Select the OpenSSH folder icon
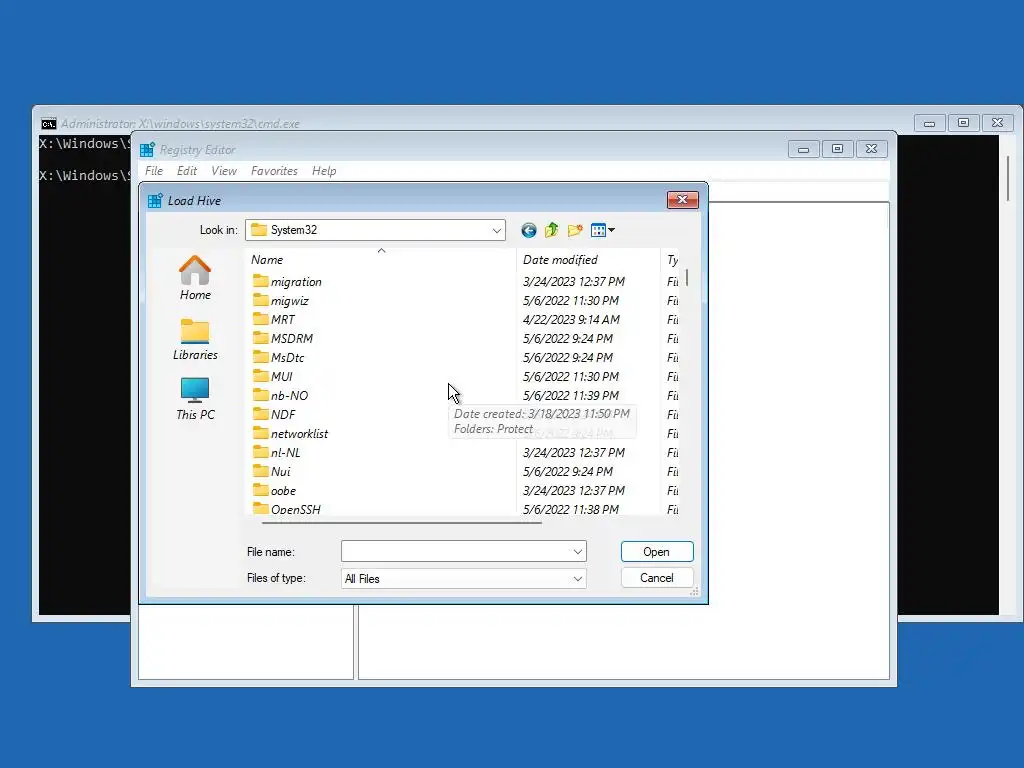The height and width of the screenshot is (768, 1024). point(260,508)
